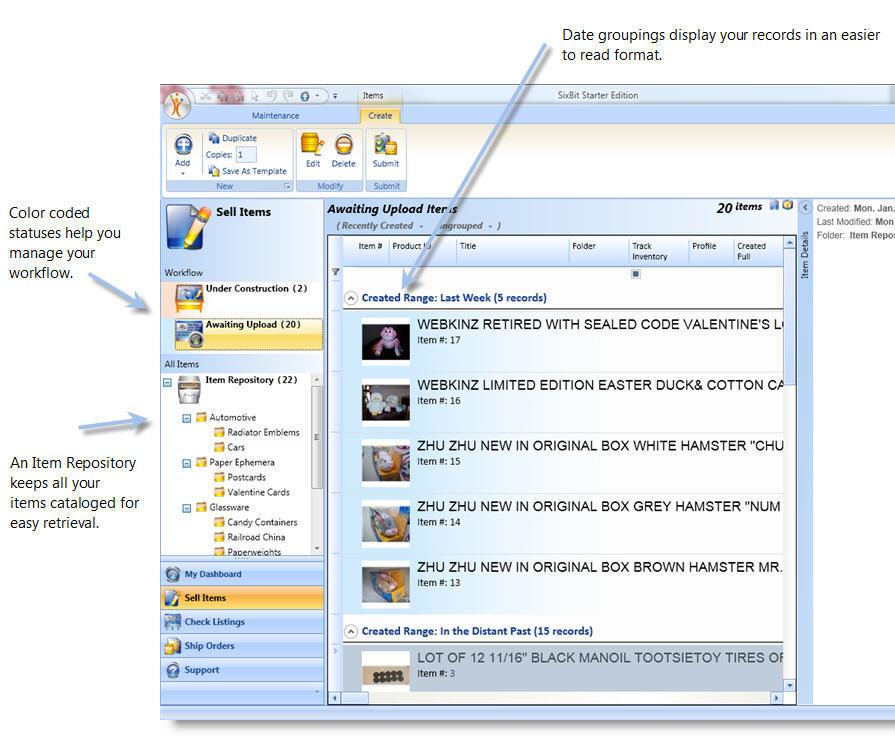The image size is (895, 754).
Task: Select the Postcards folder
Action: coord(247,477)
